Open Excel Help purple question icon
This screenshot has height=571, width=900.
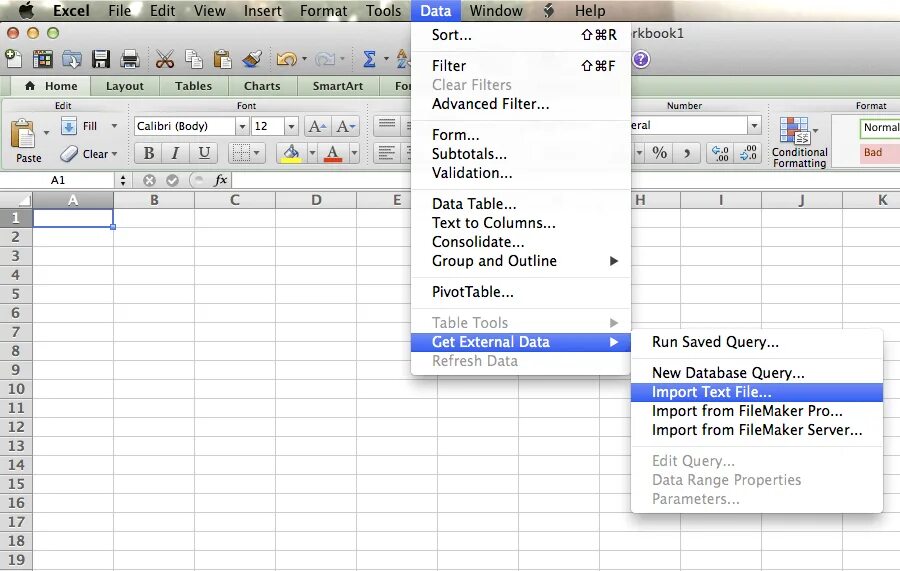[641, 59]
